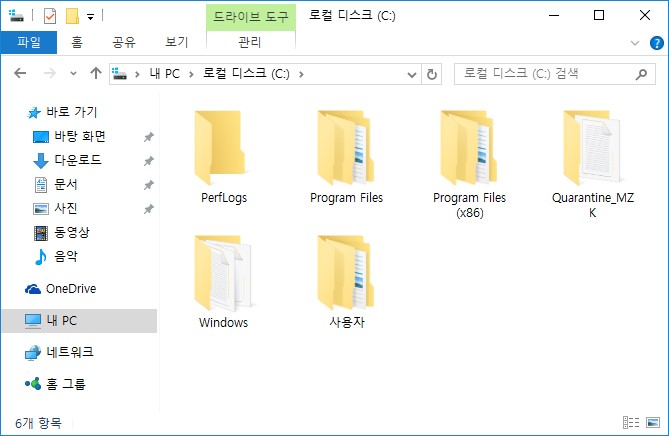Open the address bar history dropdown
Image resolution: width=669 pixels, height=436 pixels.
[x=412, y=75]
